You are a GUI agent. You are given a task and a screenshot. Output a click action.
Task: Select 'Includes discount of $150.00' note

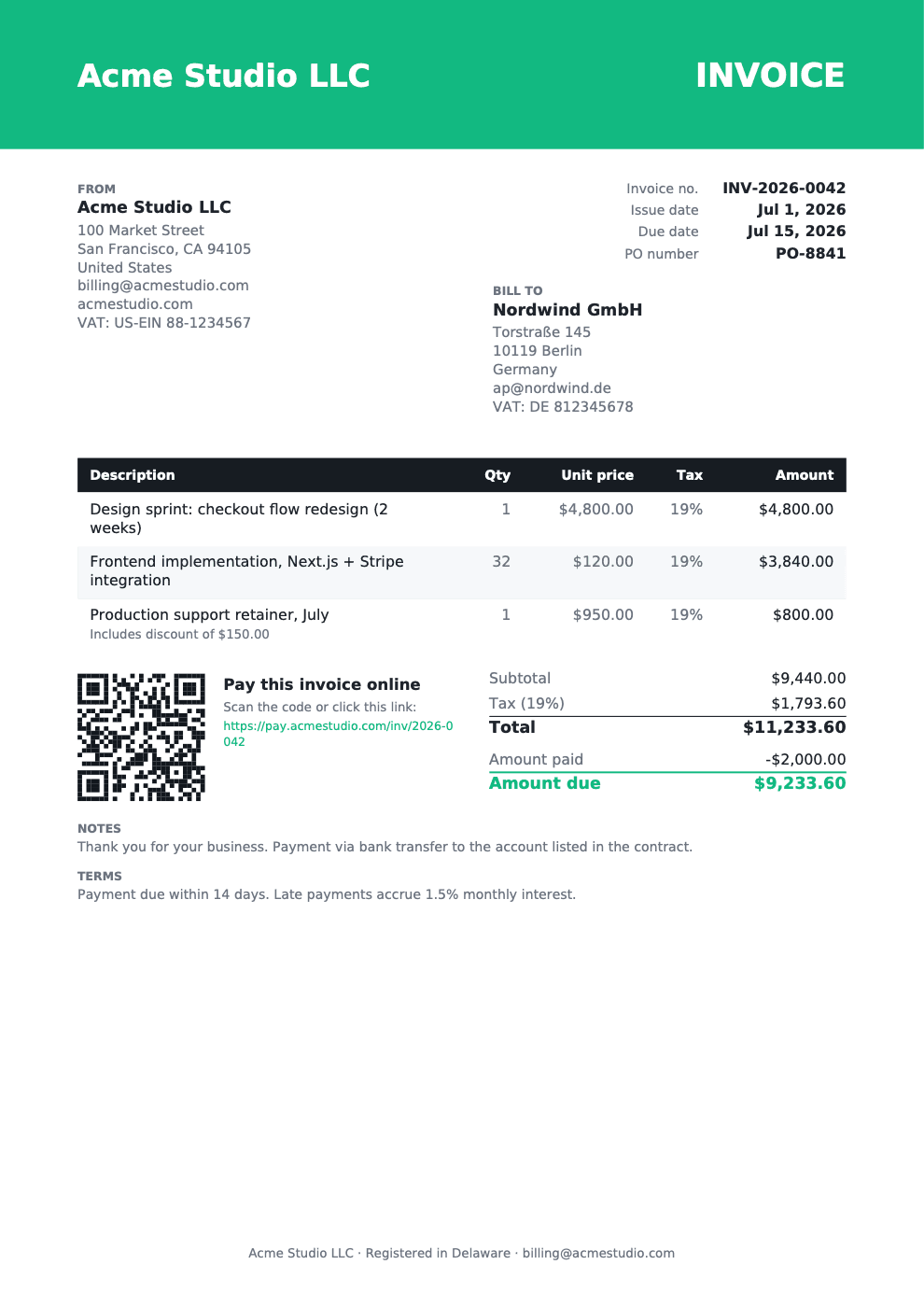[x=179, y=635]
